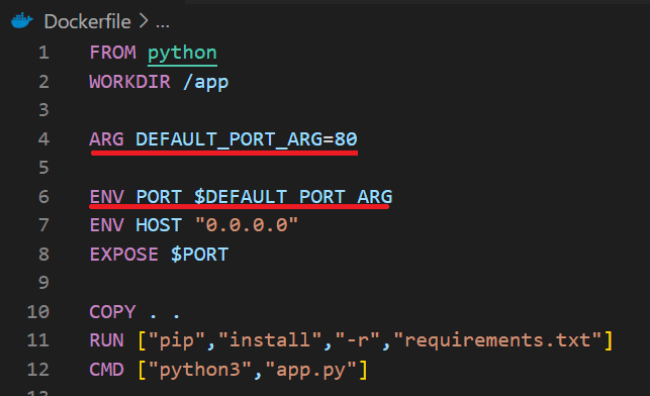
Task: Click DEFAULT_PORT_ARG=80 on line 4
Action: pyautogui.click(x=246, y=139)
